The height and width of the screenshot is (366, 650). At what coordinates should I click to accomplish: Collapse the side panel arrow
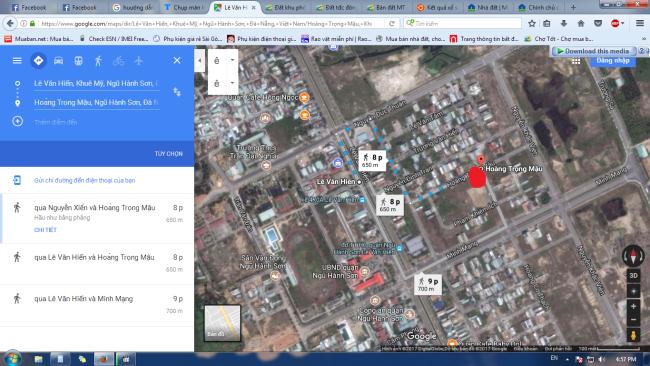[199, 61]
